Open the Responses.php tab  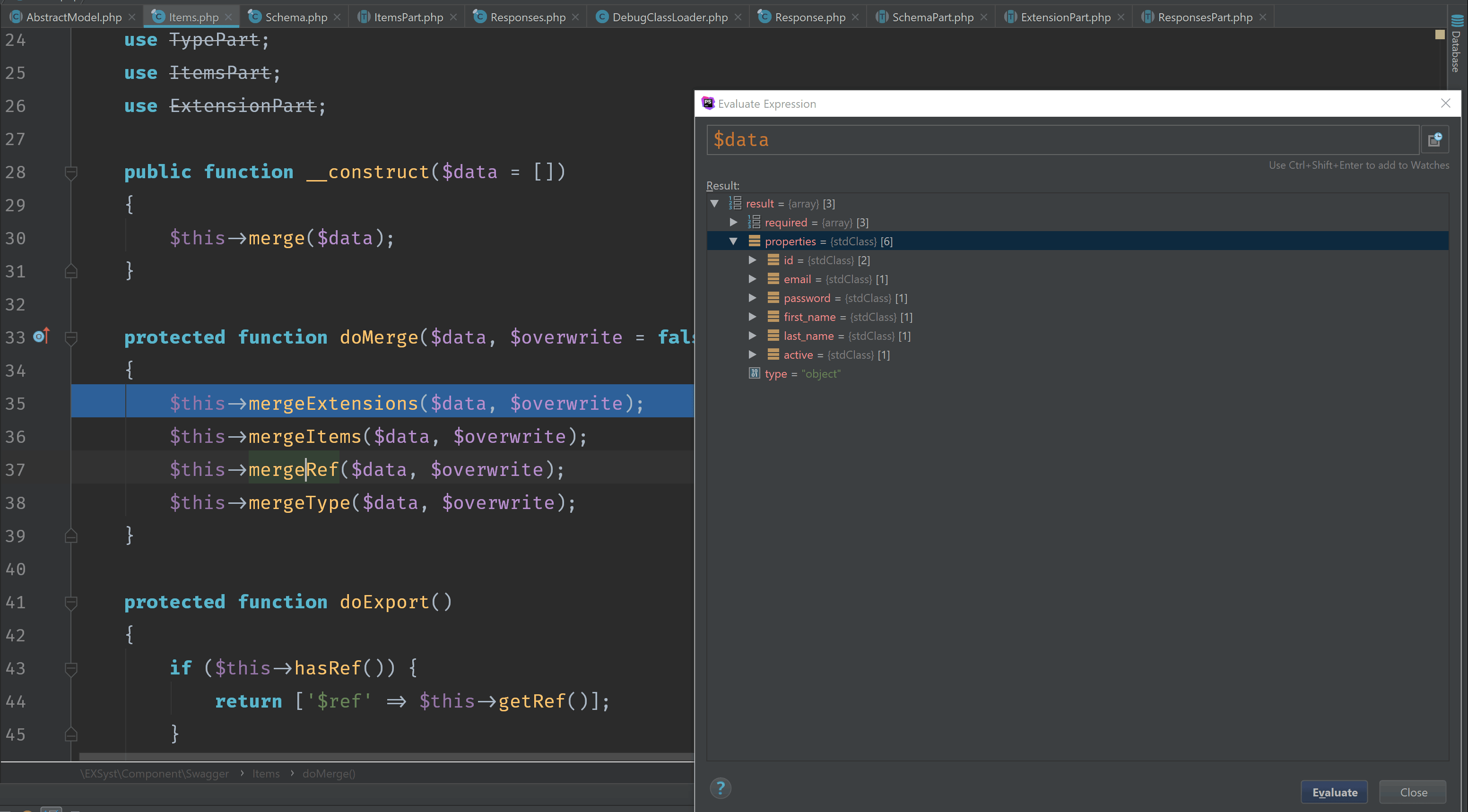click(528, 17)
